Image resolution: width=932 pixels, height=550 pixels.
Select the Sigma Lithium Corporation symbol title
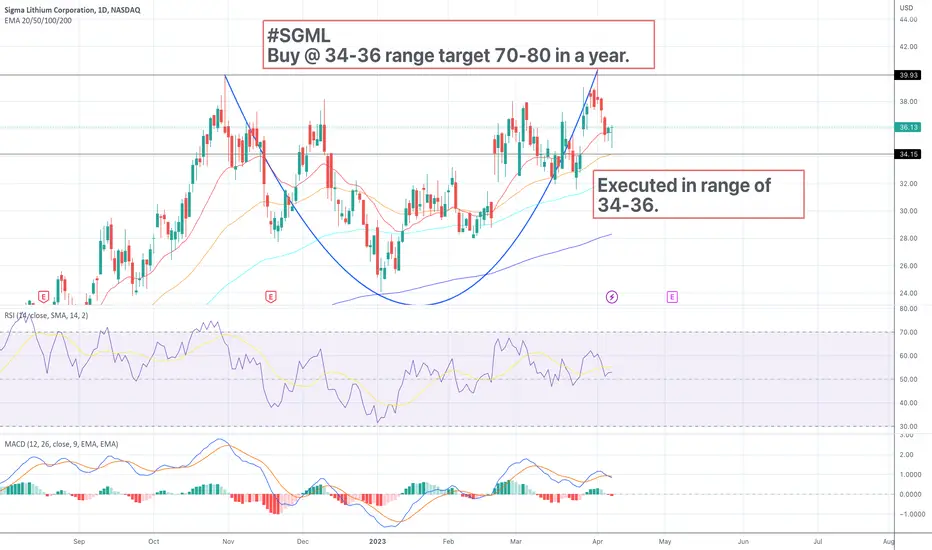tap(73, 10)
